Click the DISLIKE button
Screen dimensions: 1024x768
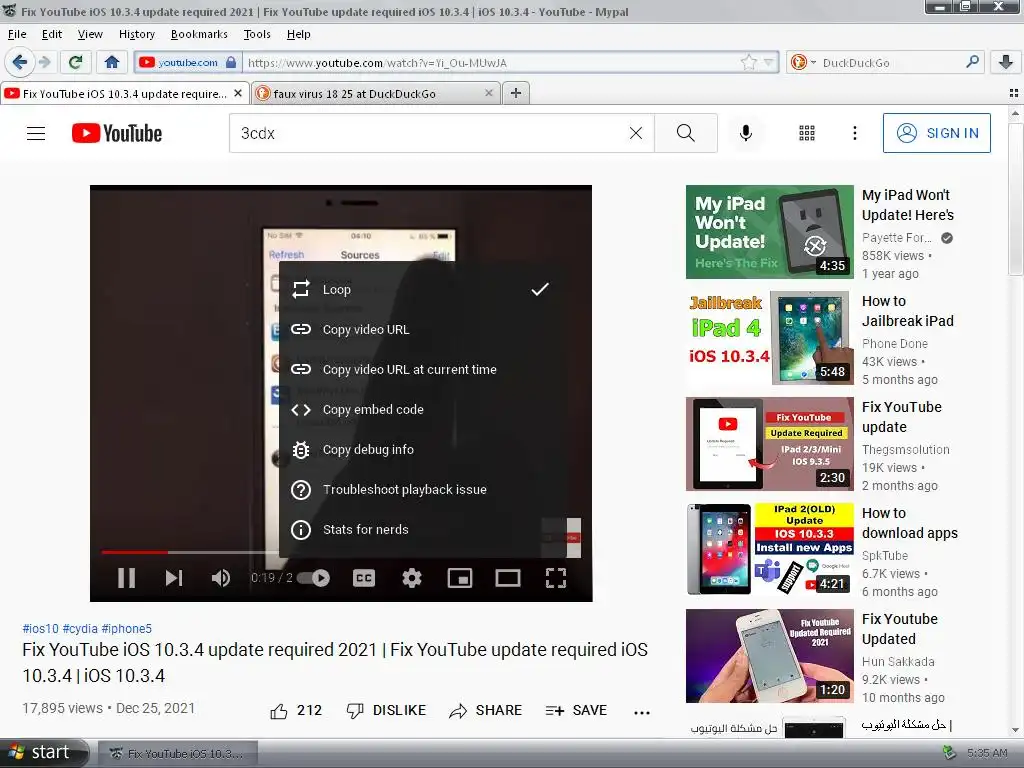[x=386, y=711]
